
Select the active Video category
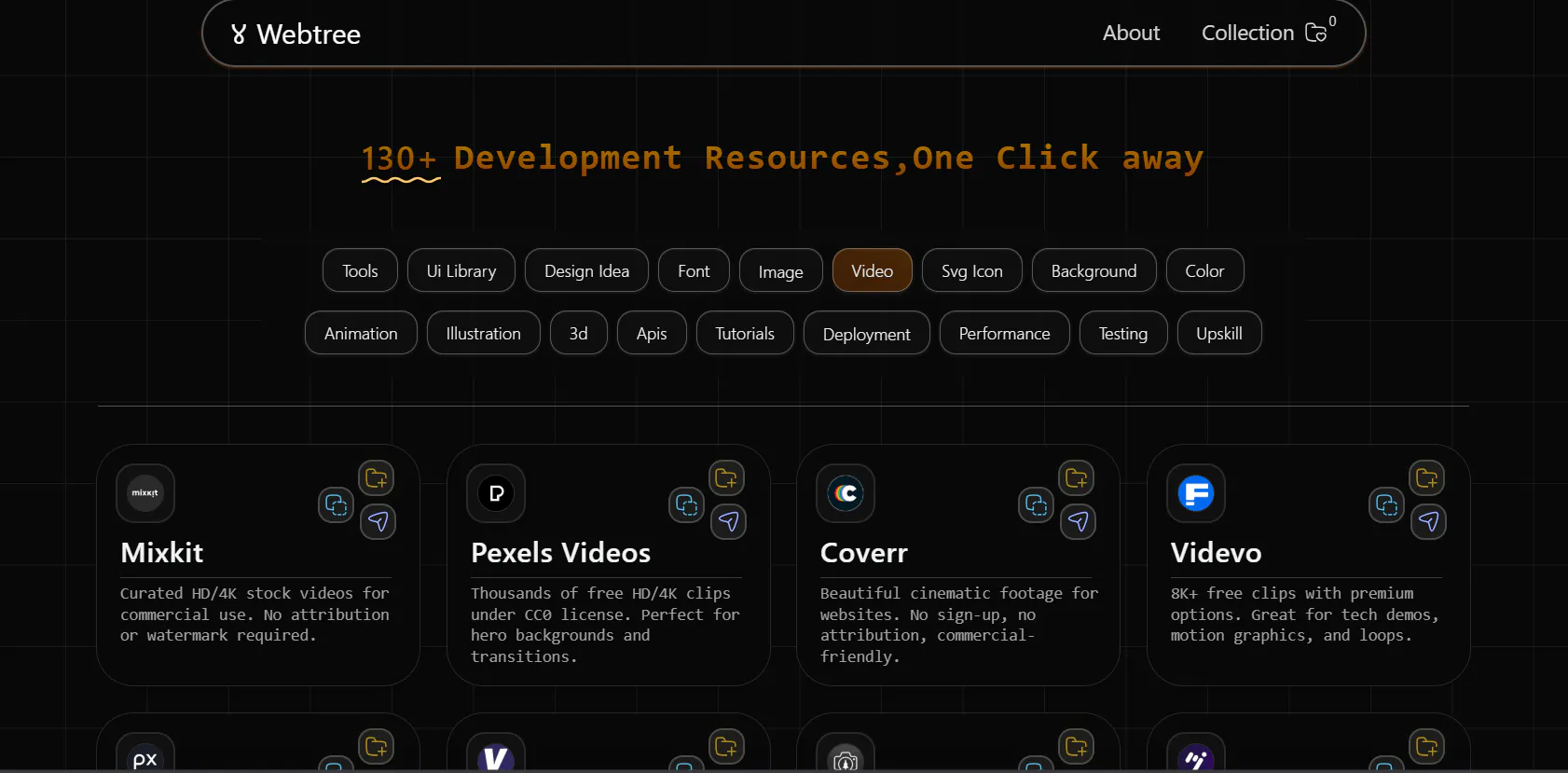(873, 270)
